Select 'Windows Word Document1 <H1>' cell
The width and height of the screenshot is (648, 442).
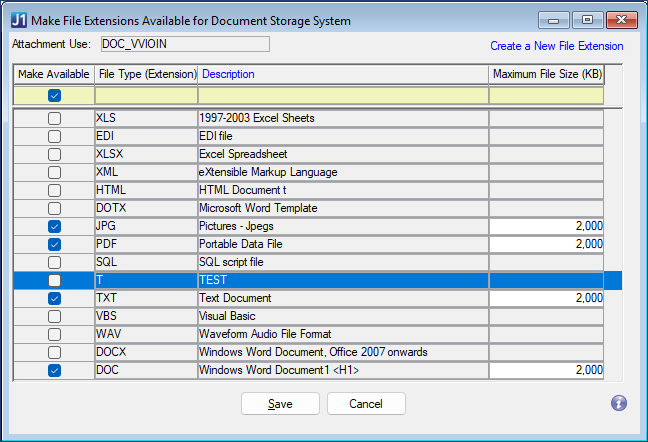point(343,370)
